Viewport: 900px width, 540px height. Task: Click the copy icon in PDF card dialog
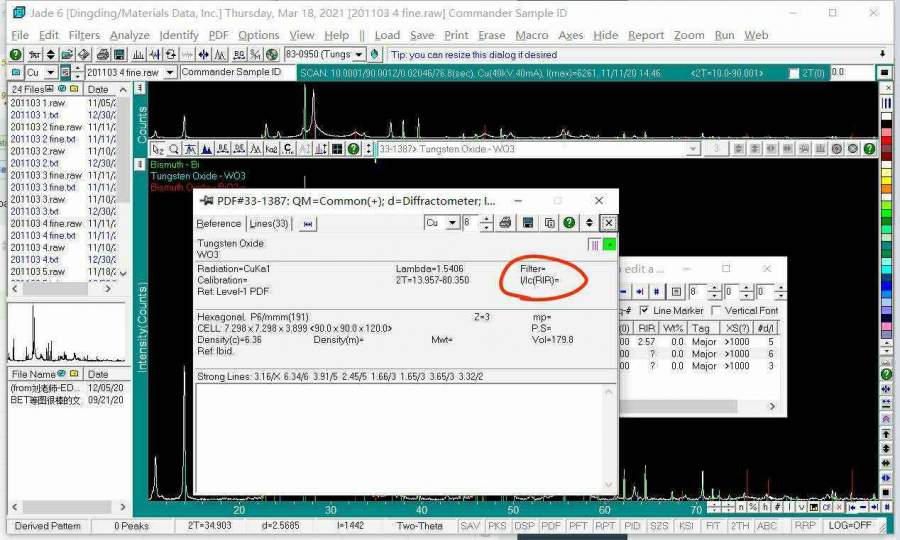tap(549, 223)
